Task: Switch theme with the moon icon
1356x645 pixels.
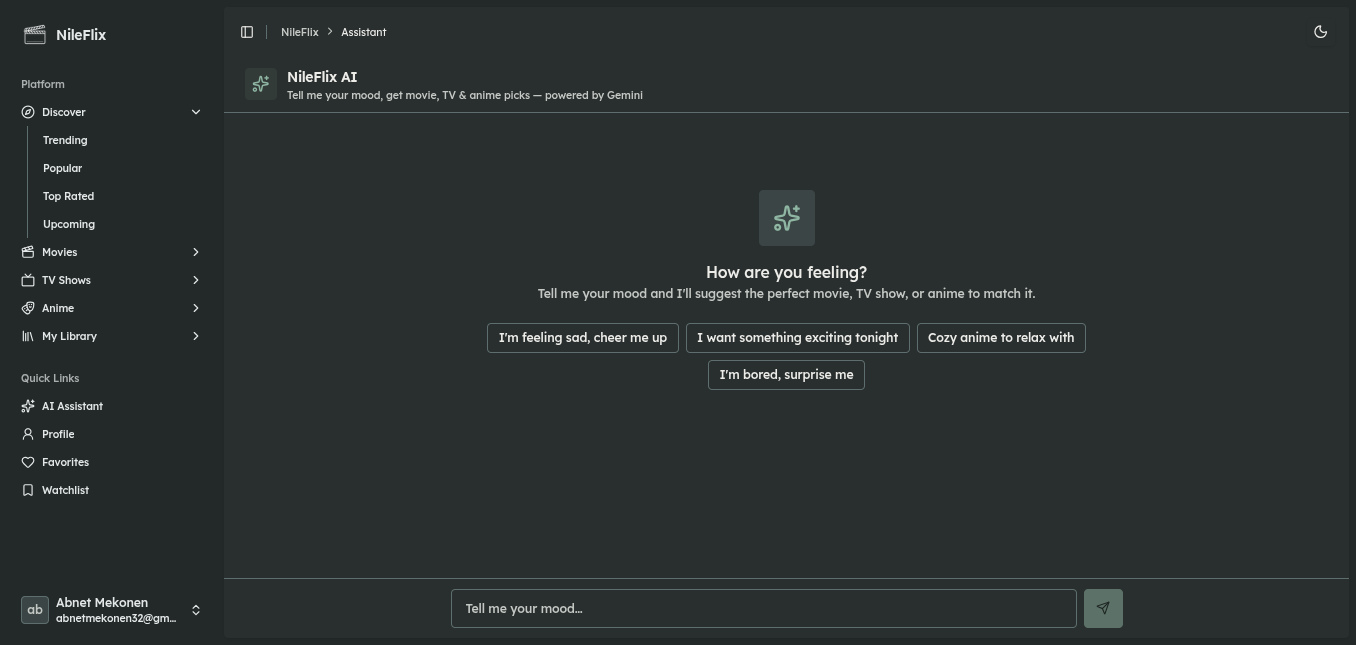Action: (1320, 32)
